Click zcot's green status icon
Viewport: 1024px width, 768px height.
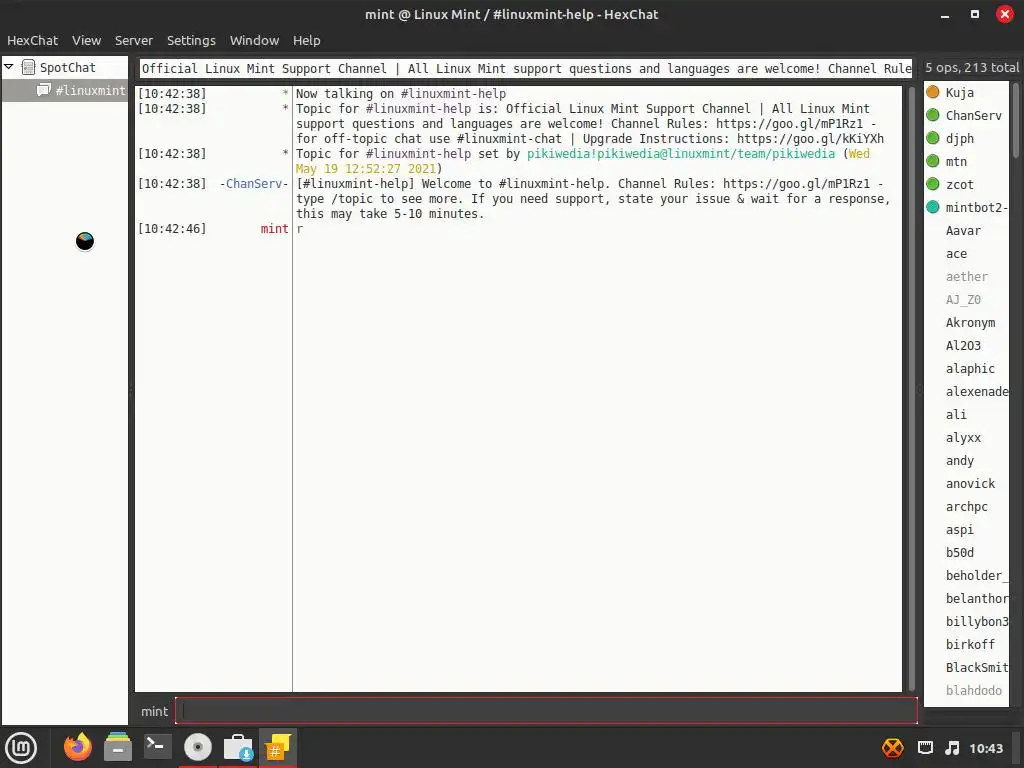pos(933,184)
